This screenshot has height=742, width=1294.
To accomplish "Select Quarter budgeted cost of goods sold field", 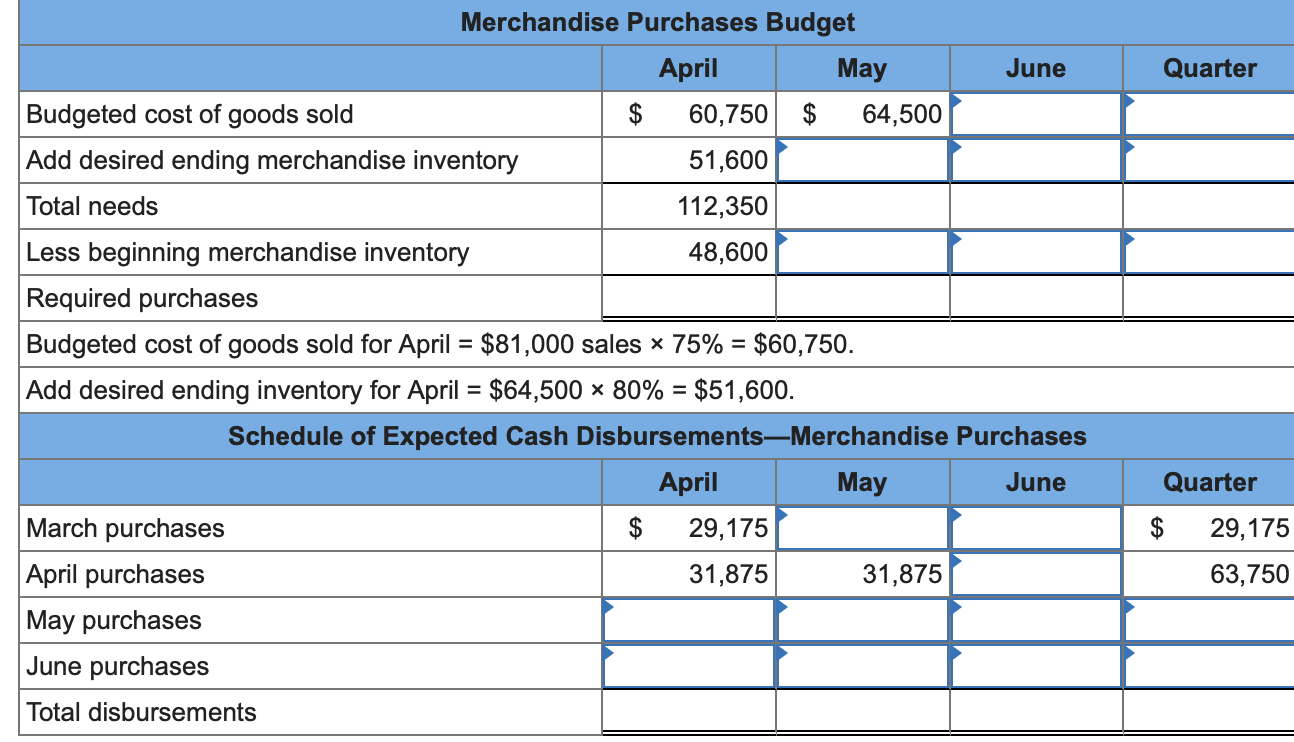I will (1209, 115).
